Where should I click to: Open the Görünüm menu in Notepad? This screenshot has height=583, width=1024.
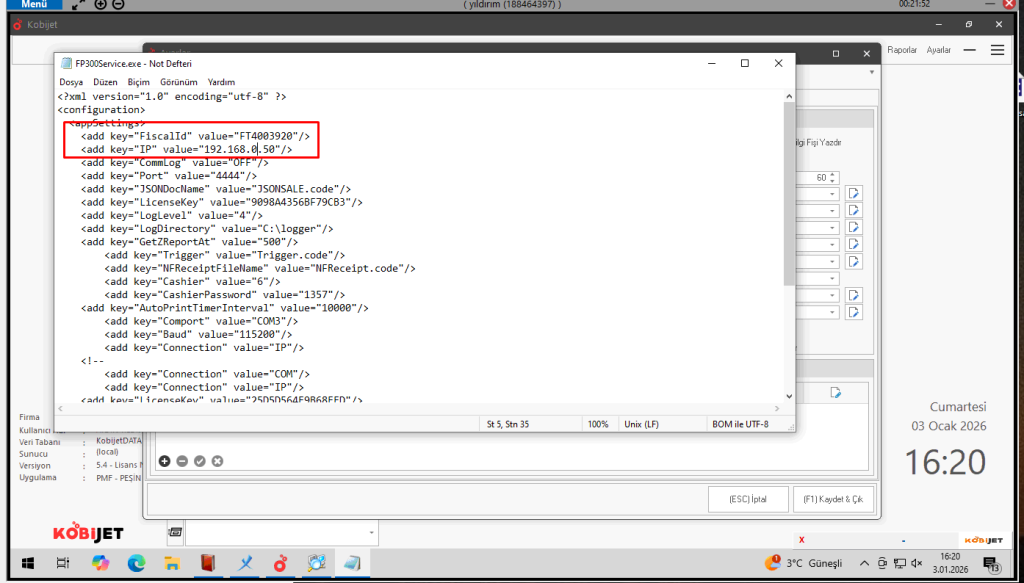pyautogui.click(x=178, y=82)
